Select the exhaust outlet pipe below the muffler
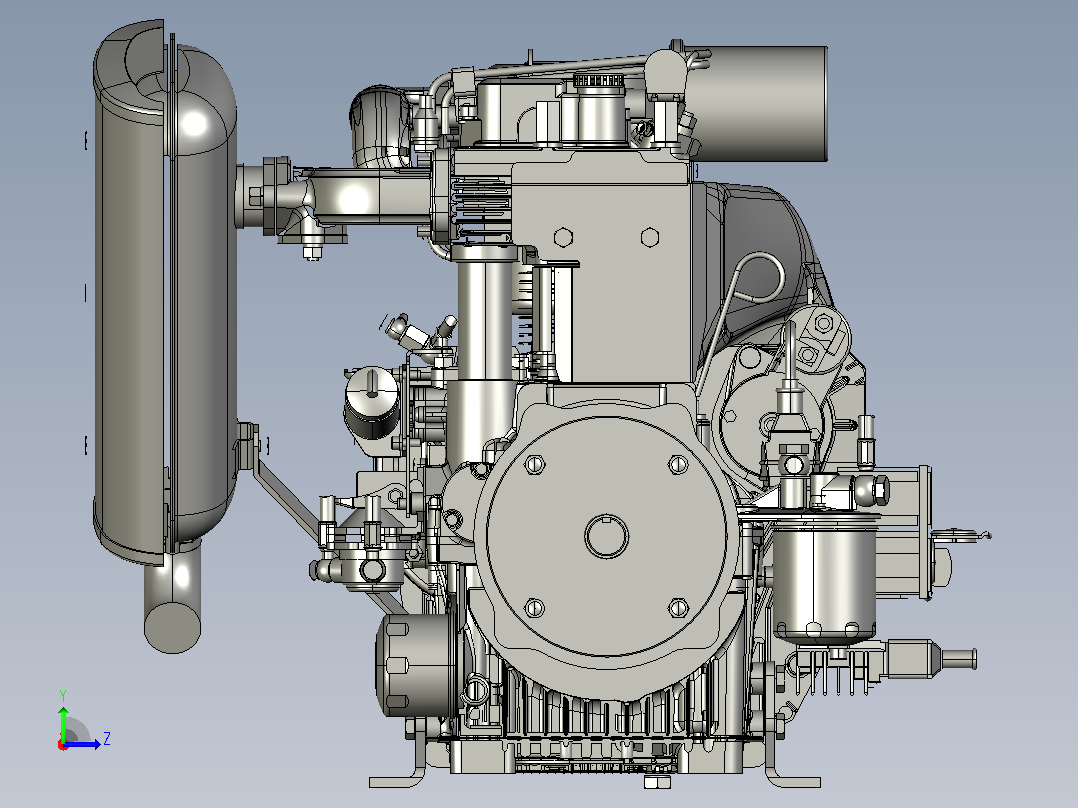Viewport: 1078px width, 808px height. (173, 598)
